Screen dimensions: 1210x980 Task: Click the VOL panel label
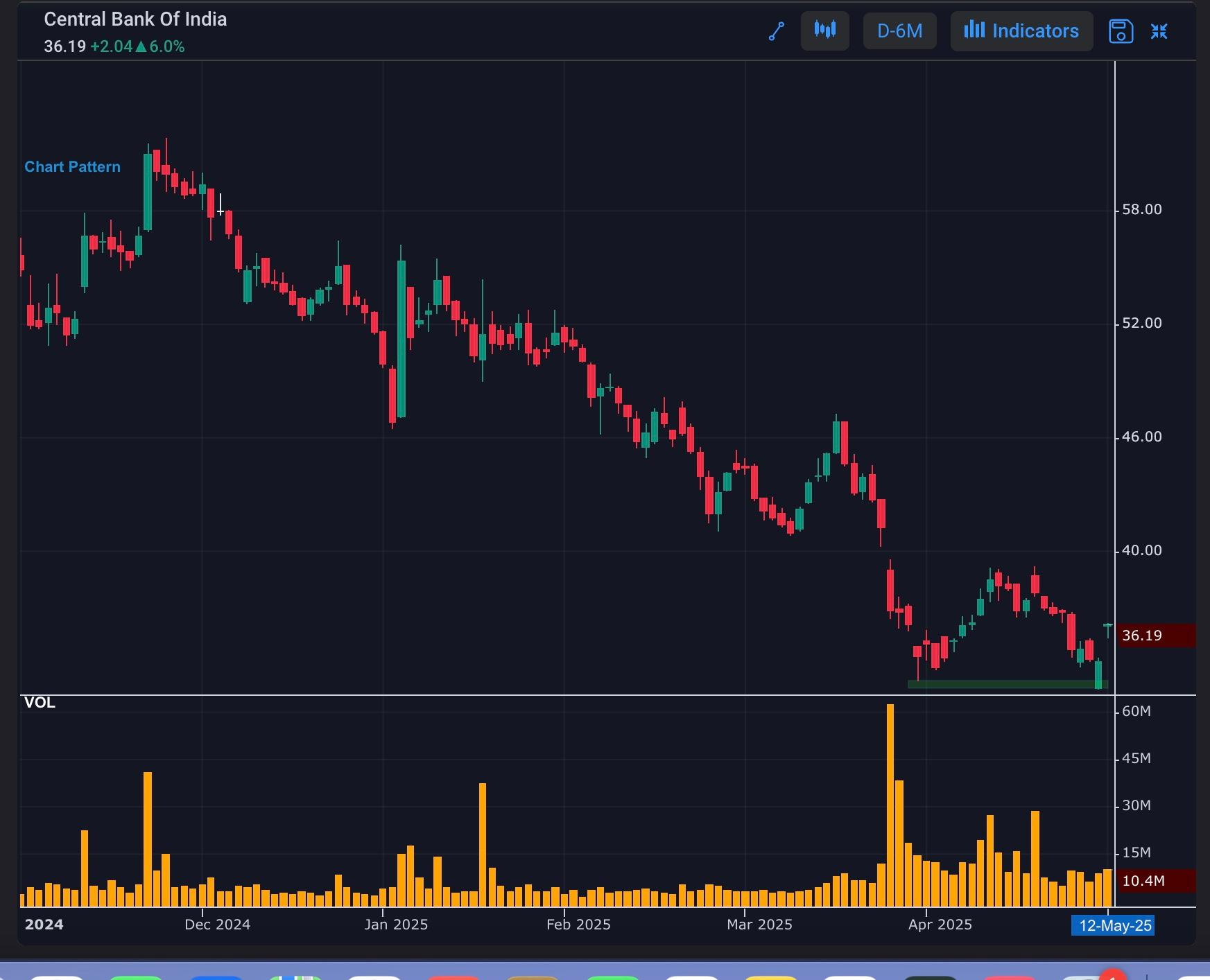(40, 703)
